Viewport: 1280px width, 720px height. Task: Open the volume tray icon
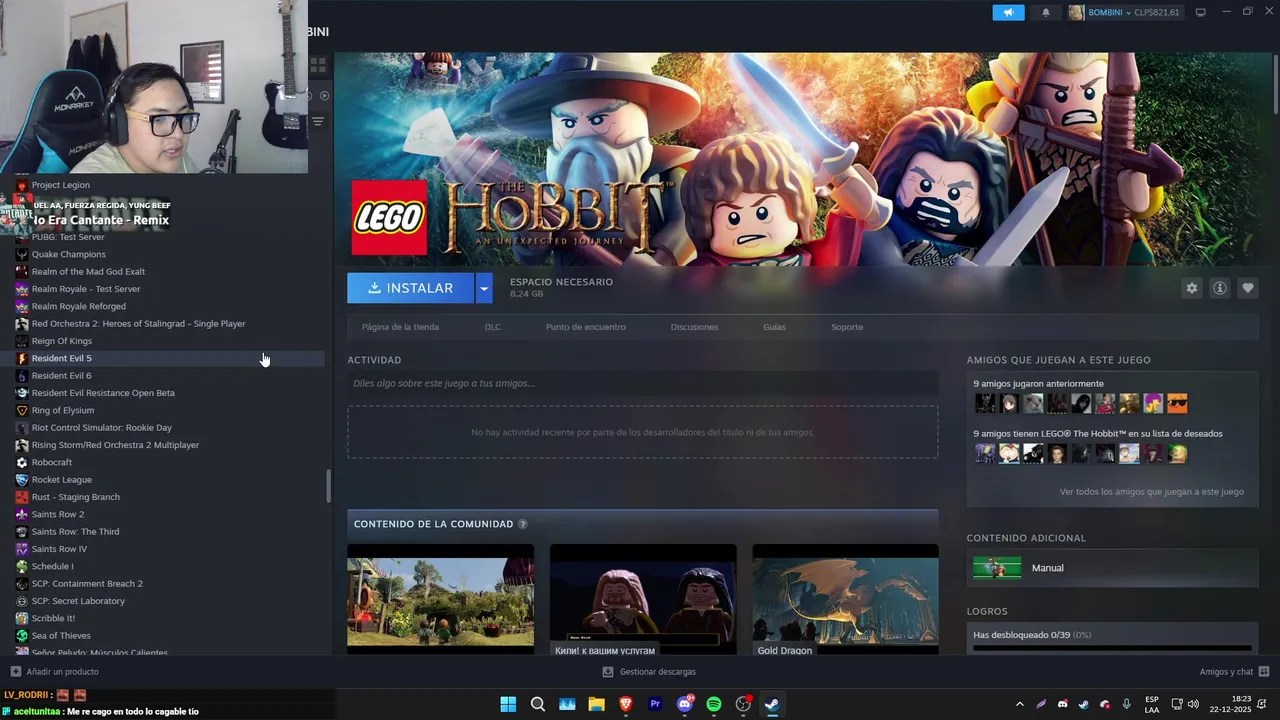pos(1193,704)
